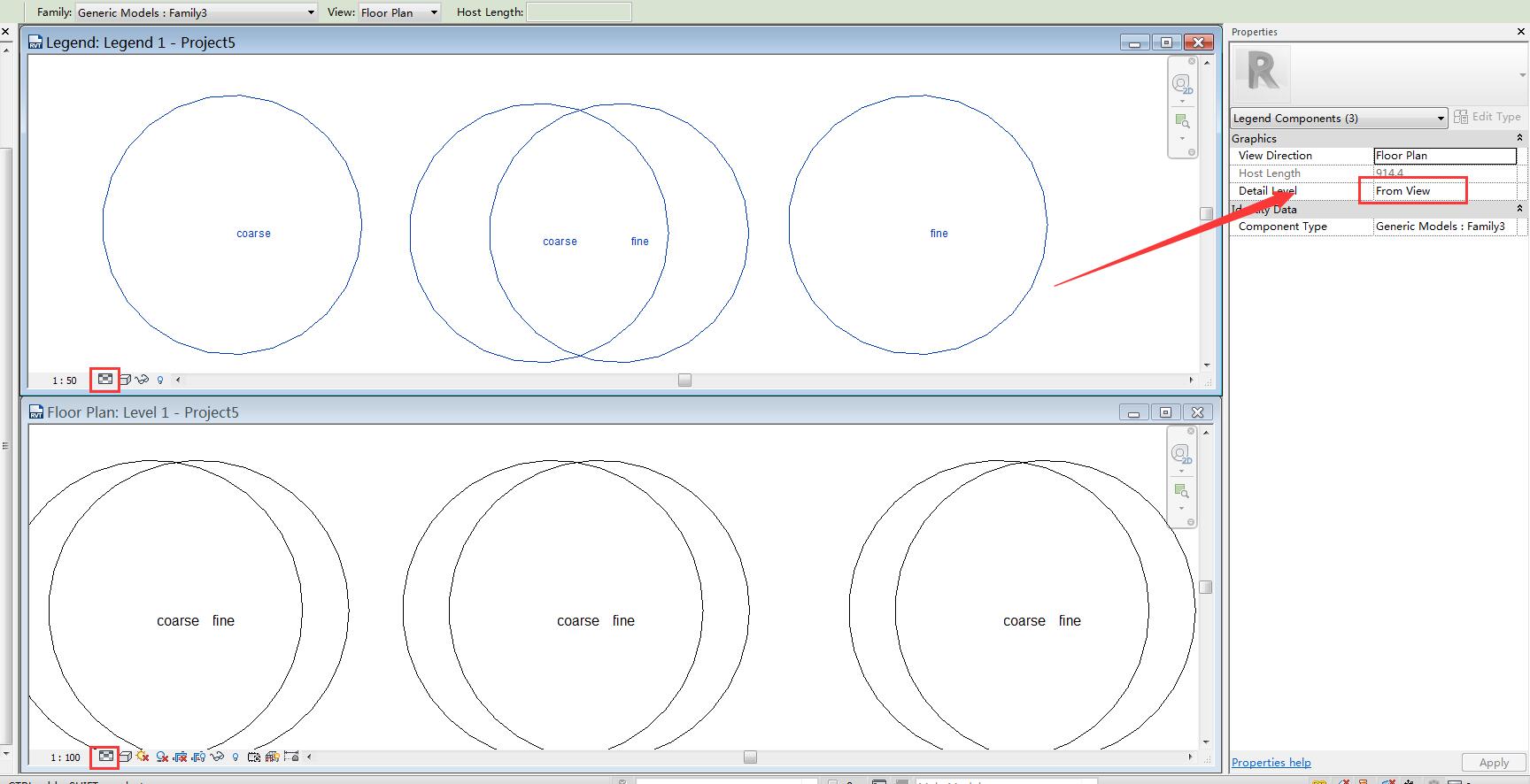The height and width of the screenshot is (784, 1530).
Task: Click Temporary View Properties icon in Floor Plan
Action: coord(254,757)
